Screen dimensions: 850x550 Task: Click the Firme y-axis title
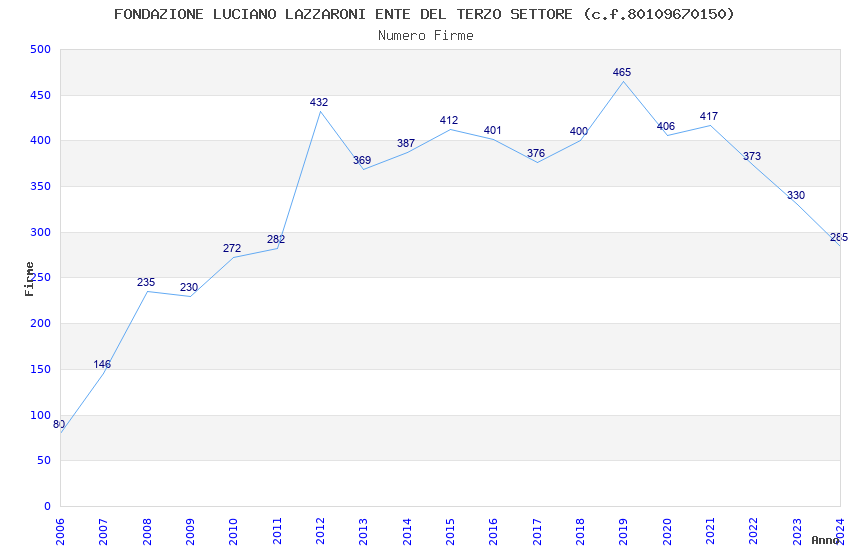point(30,278)
